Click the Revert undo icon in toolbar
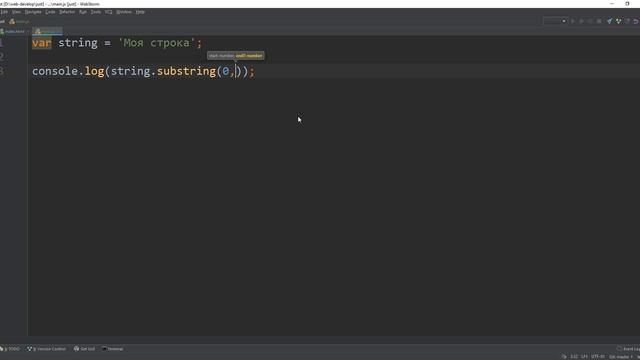The width and height of the screenshot is (640, 360). [636, 21]
